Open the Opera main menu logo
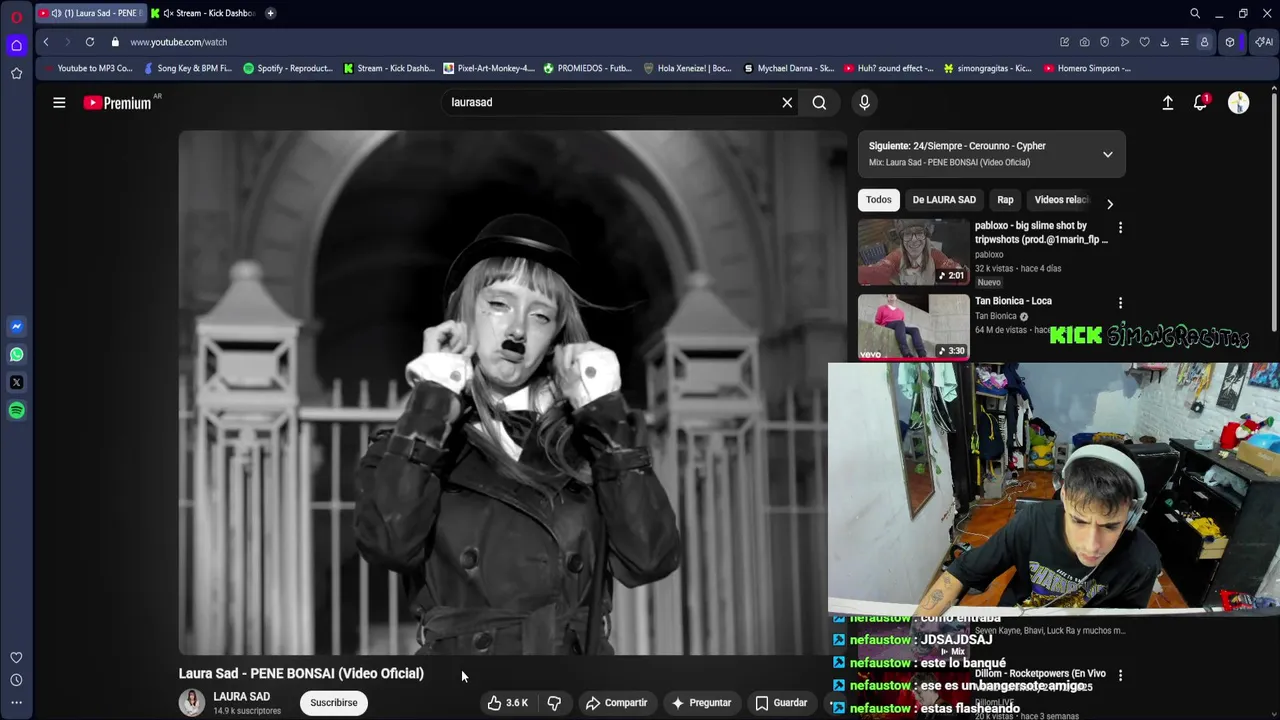 (16, 17)
